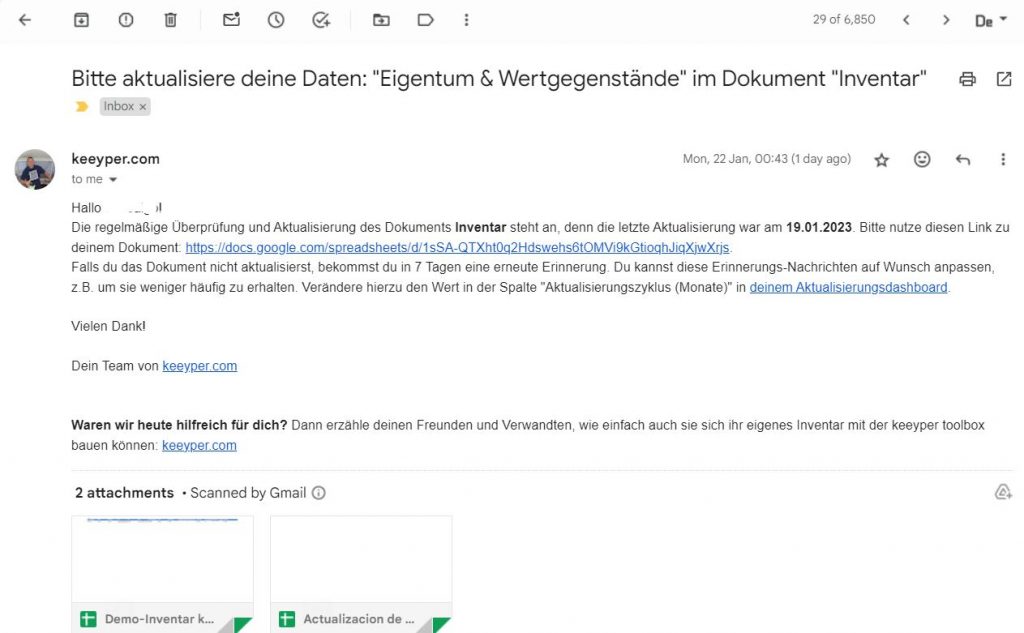The image size is (1024, 633).
Task: Report this email as spam
Action: point(126,20)
